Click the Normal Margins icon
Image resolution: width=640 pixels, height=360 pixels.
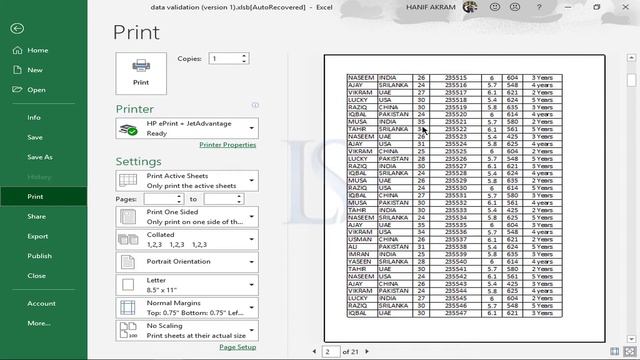[x=128, y=308]
